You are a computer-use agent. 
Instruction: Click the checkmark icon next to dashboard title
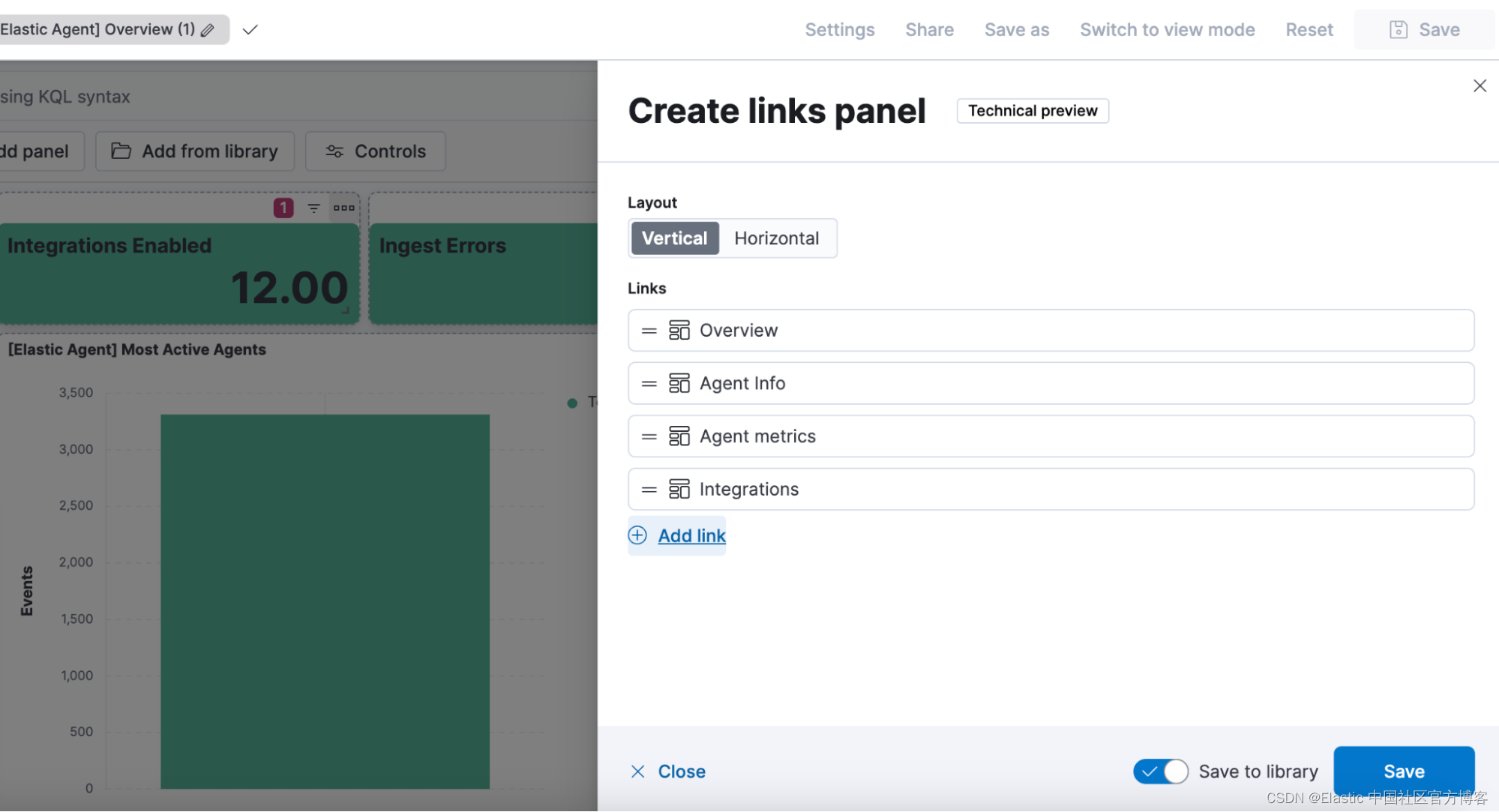250,29
